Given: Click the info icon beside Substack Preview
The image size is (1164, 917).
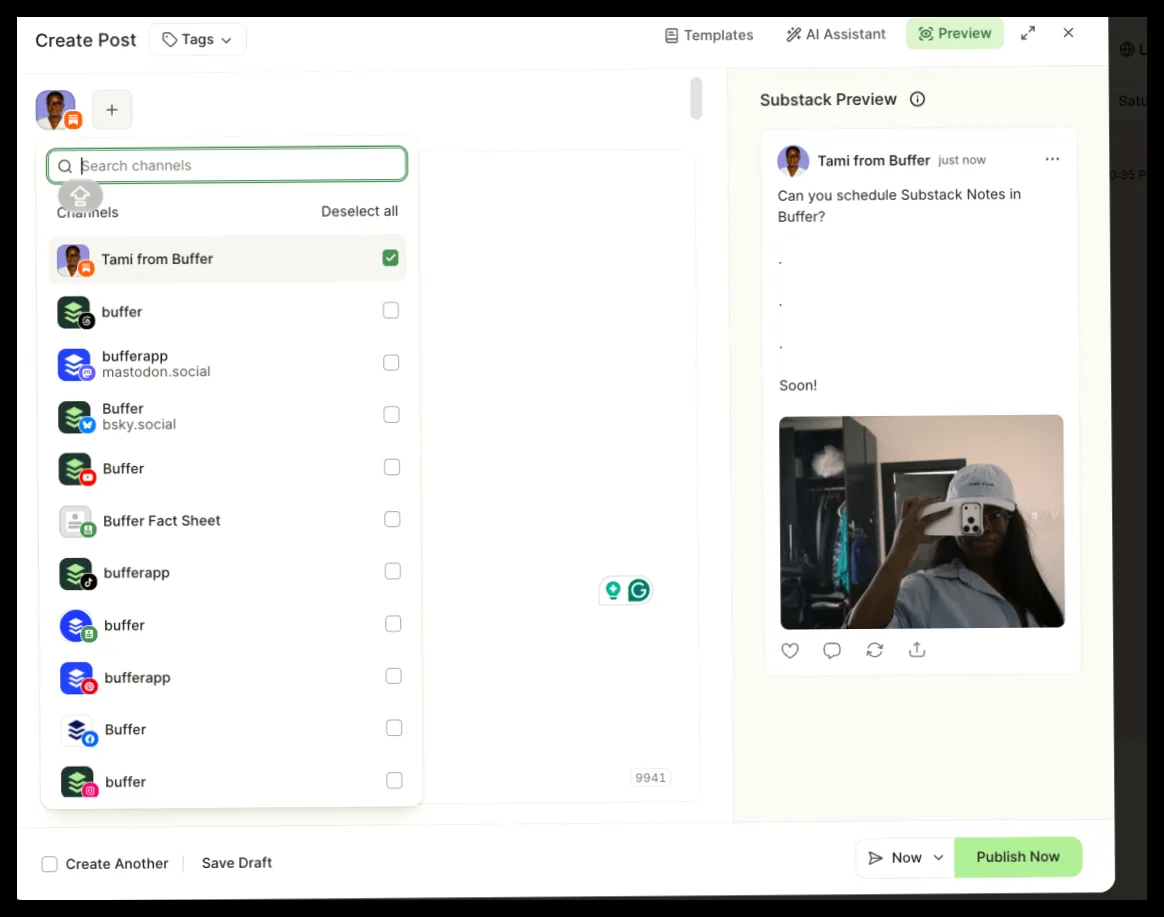Looking at the screenshot, I should coord(918,99).
